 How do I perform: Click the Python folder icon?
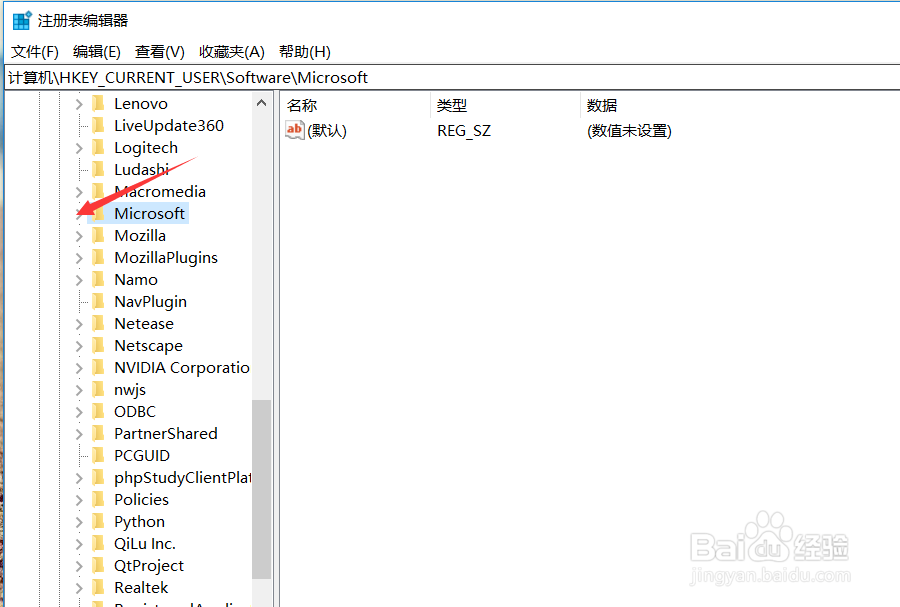(99, 521)
